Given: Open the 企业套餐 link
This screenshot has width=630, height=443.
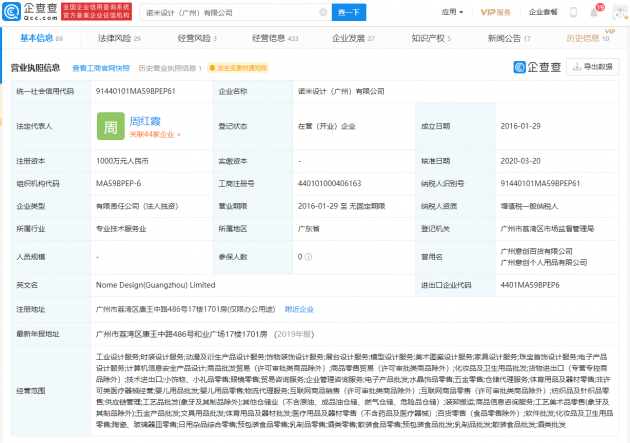Looking at the screenshot, I should [543, 12].
